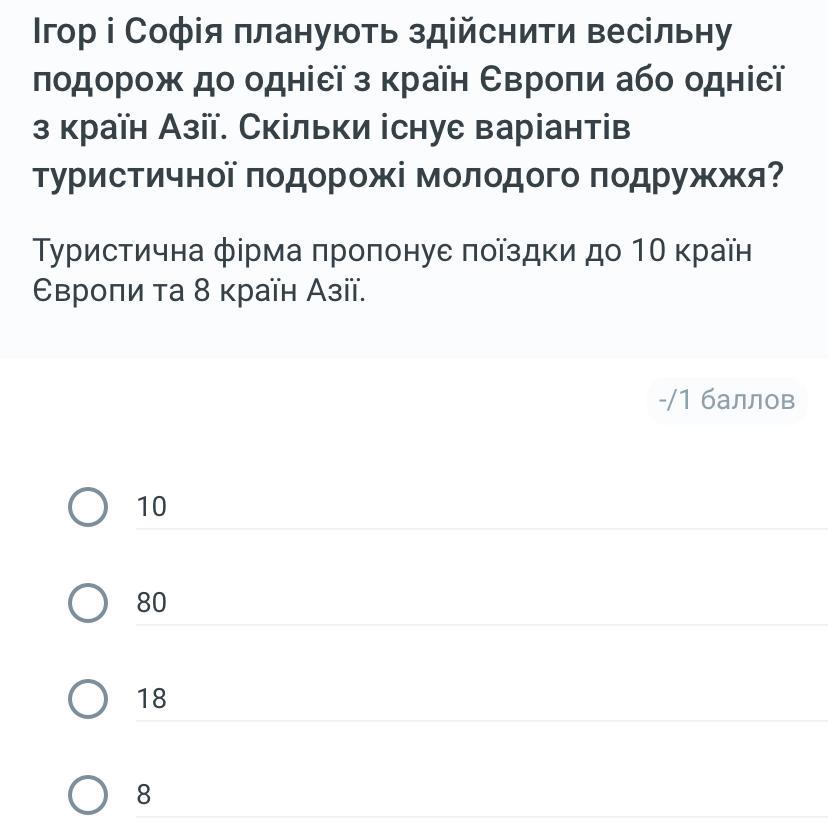828x829 pixels.
Task: Click the empty row area right of option 10
Action: 497,506
